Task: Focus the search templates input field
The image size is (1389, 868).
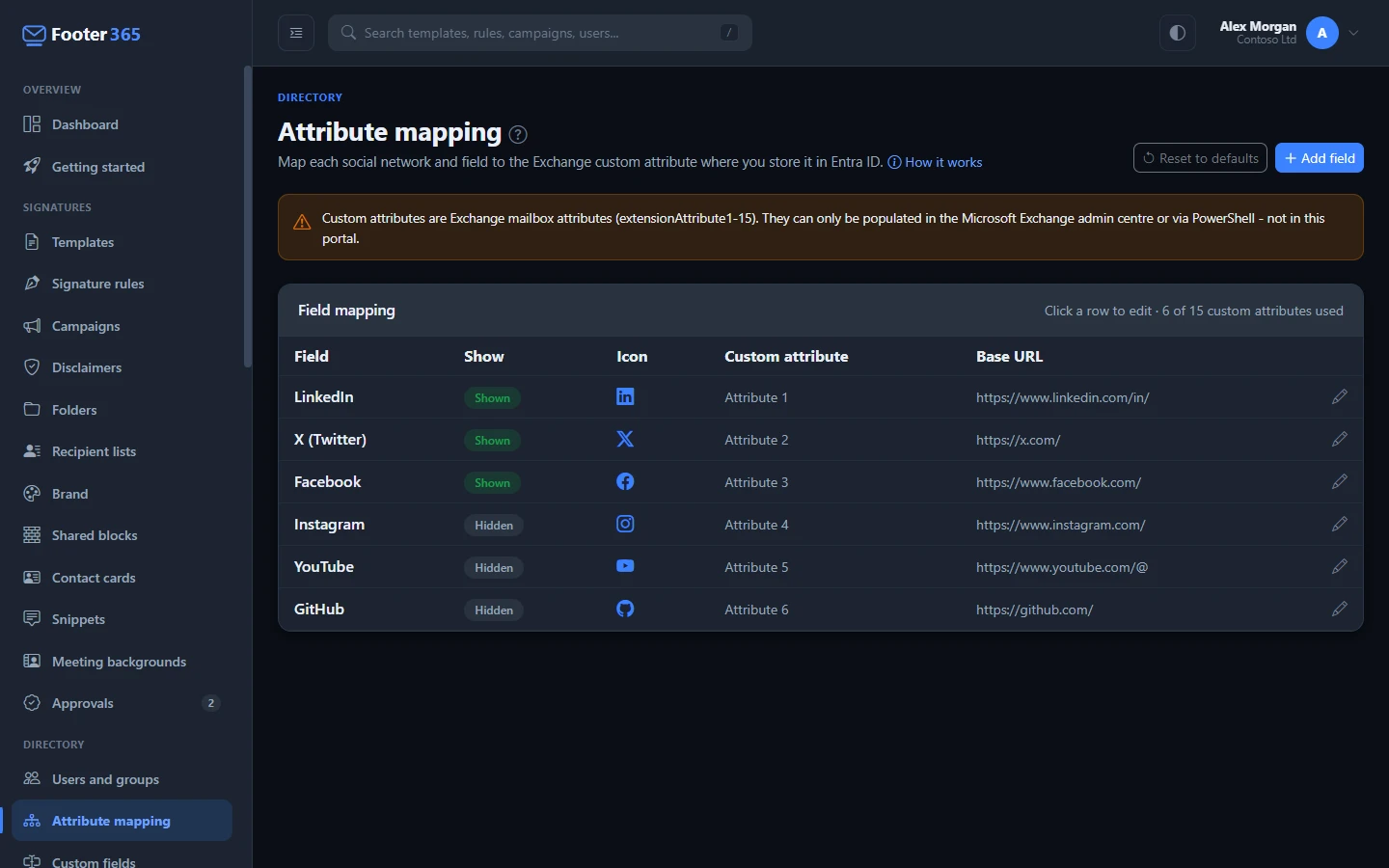Action: coord(540,33)
